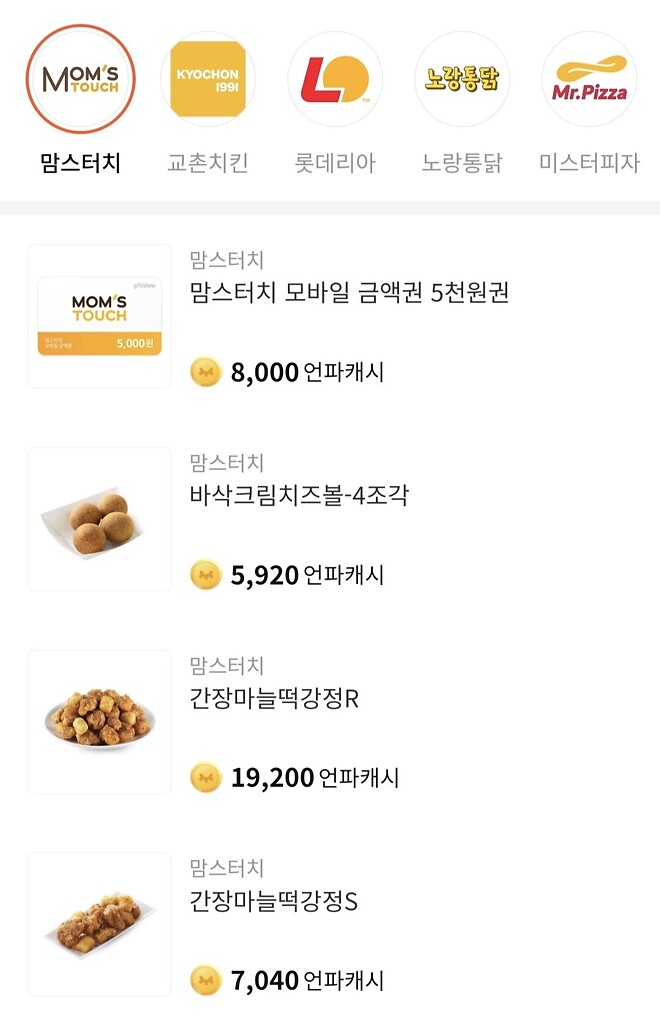The height and width of the screenshot is (1034, 660).
Task: Click the 간장마늘떡강정R dish photo
Action: [x=99, y=722]
